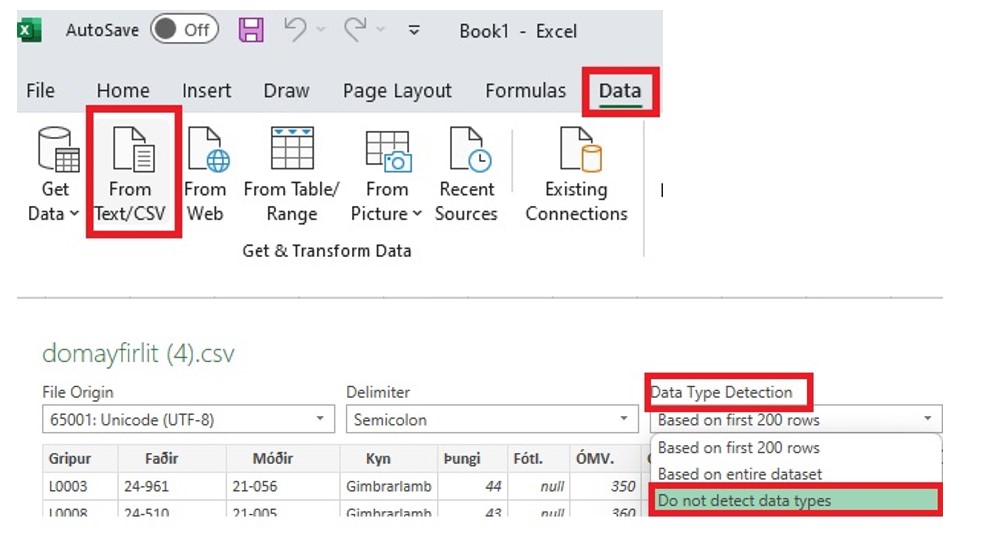Open the Redo history dropdown arrow
This screenshot has width=983, height=545.
380,29
